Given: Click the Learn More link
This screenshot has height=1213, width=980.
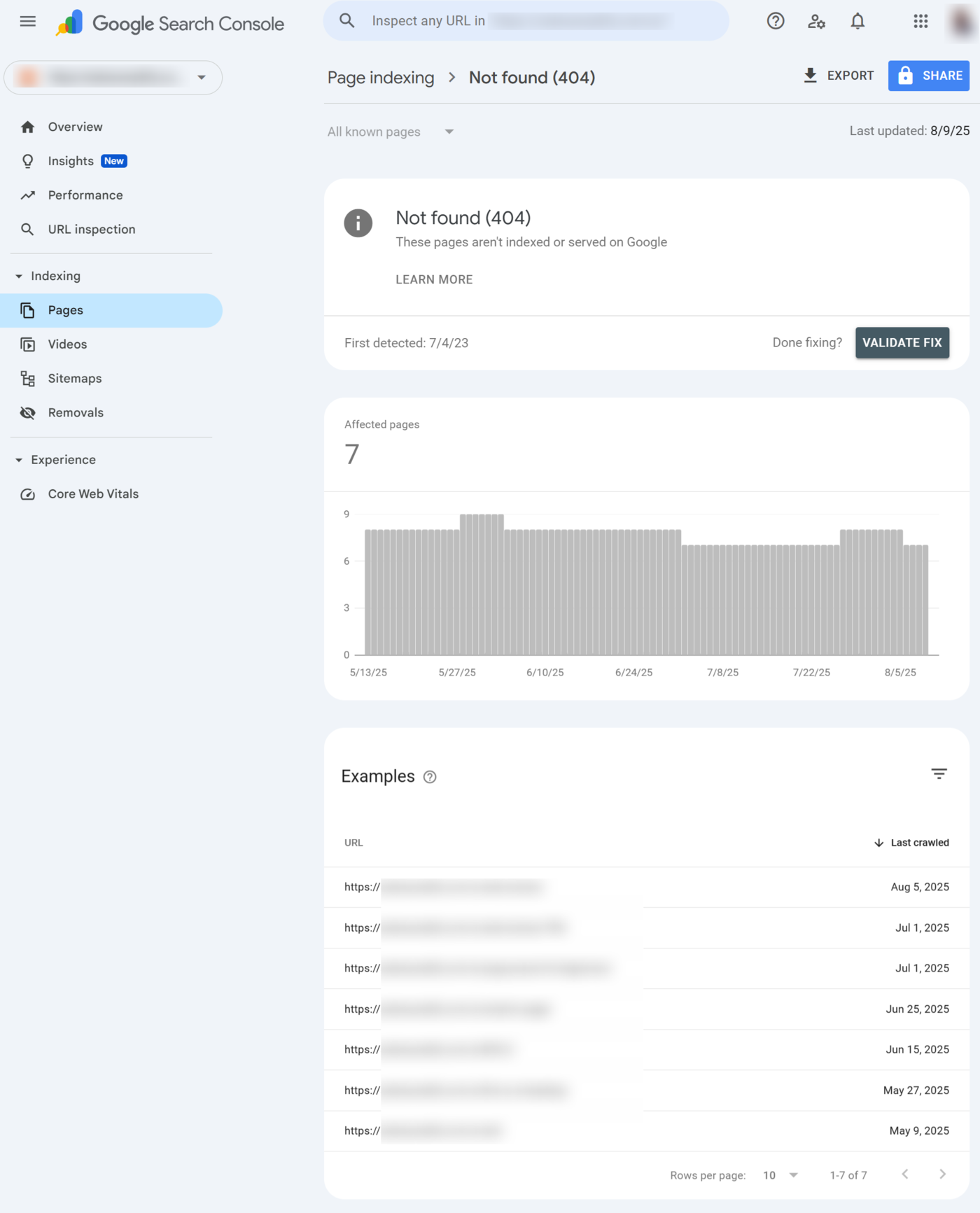Looking at the screenshot, I should click(x=434, y=279).
